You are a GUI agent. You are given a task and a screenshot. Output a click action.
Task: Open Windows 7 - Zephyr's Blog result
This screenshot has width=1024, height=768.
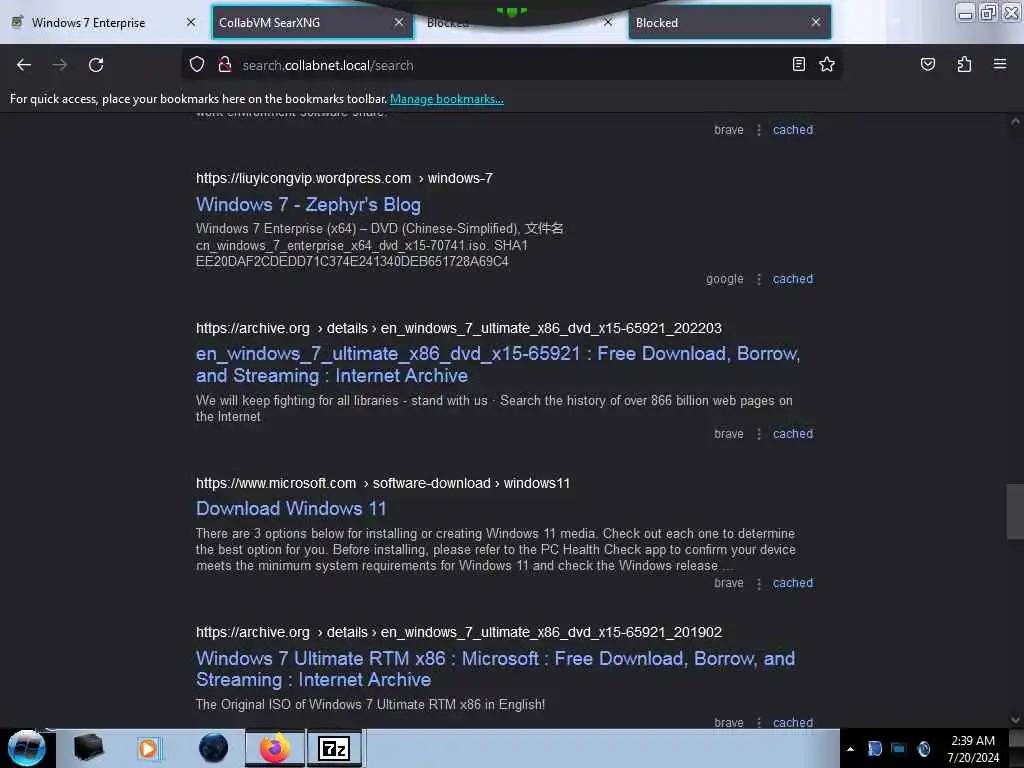pyautogui.click(x=308, y=204)
